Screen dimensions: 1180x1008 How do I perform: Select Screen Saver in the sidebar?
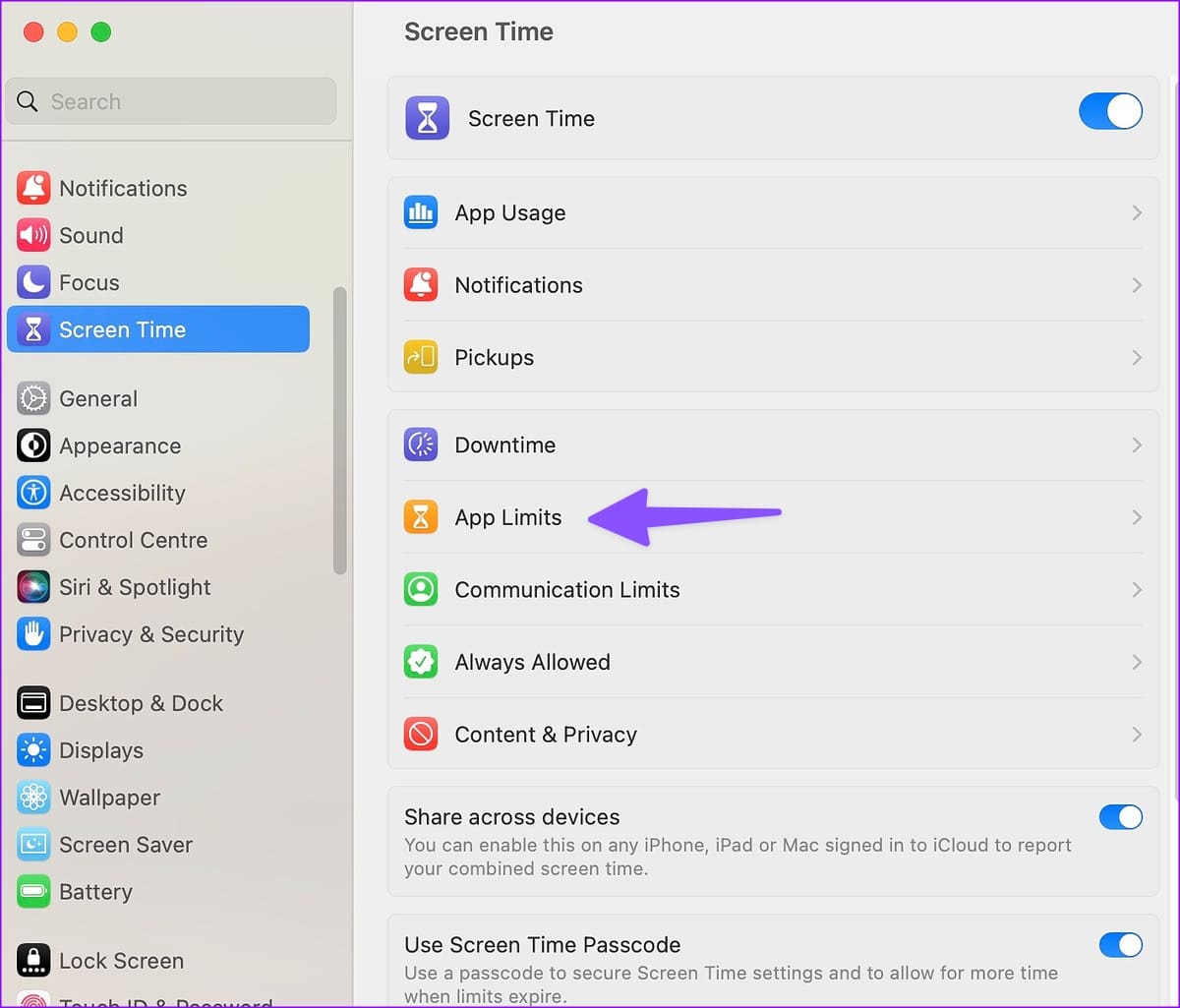coord(158,845)
